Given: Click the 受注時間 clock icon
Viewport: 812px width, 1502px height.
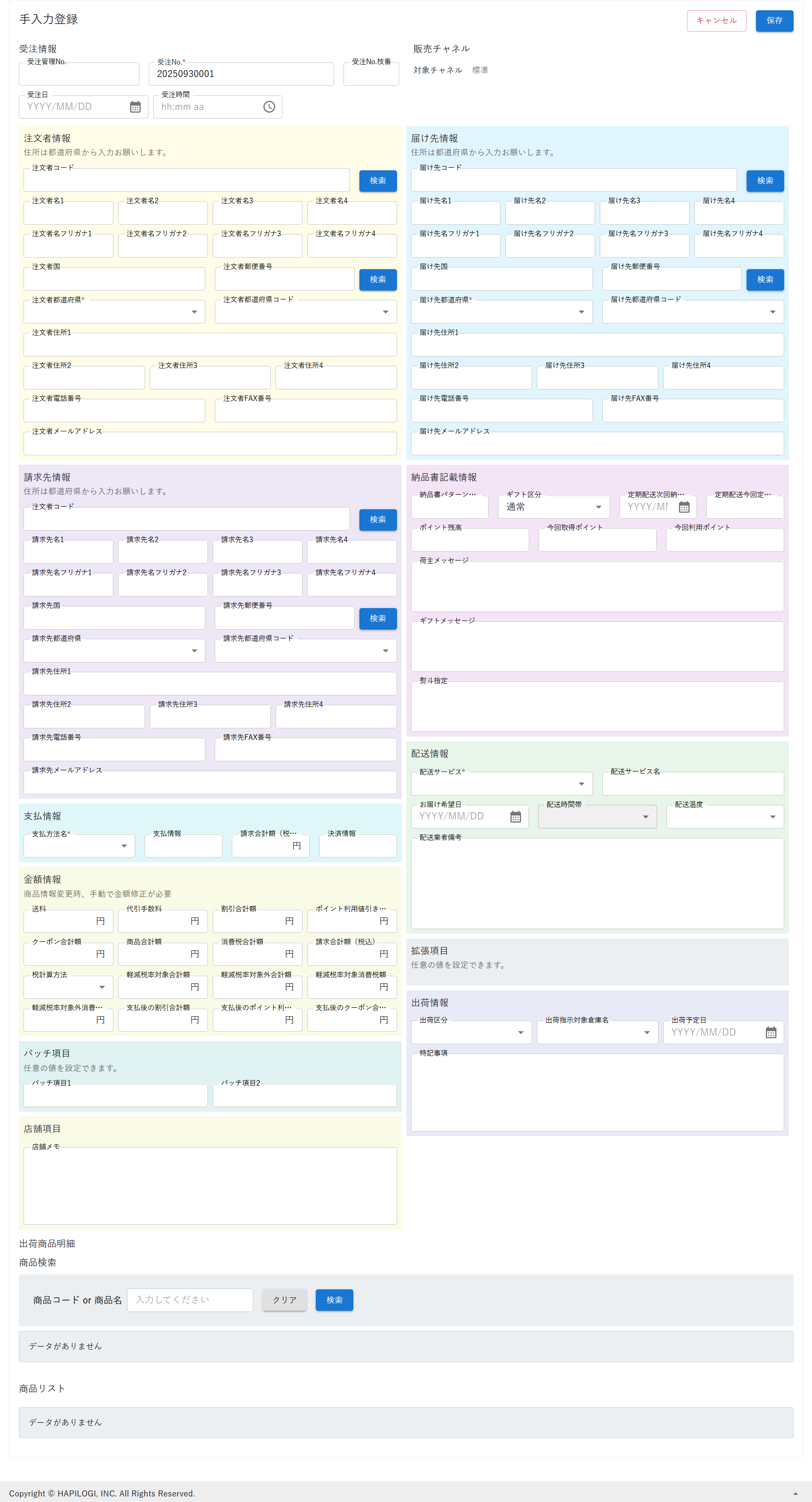Looking at the screenshot, I should pos(269,107).
